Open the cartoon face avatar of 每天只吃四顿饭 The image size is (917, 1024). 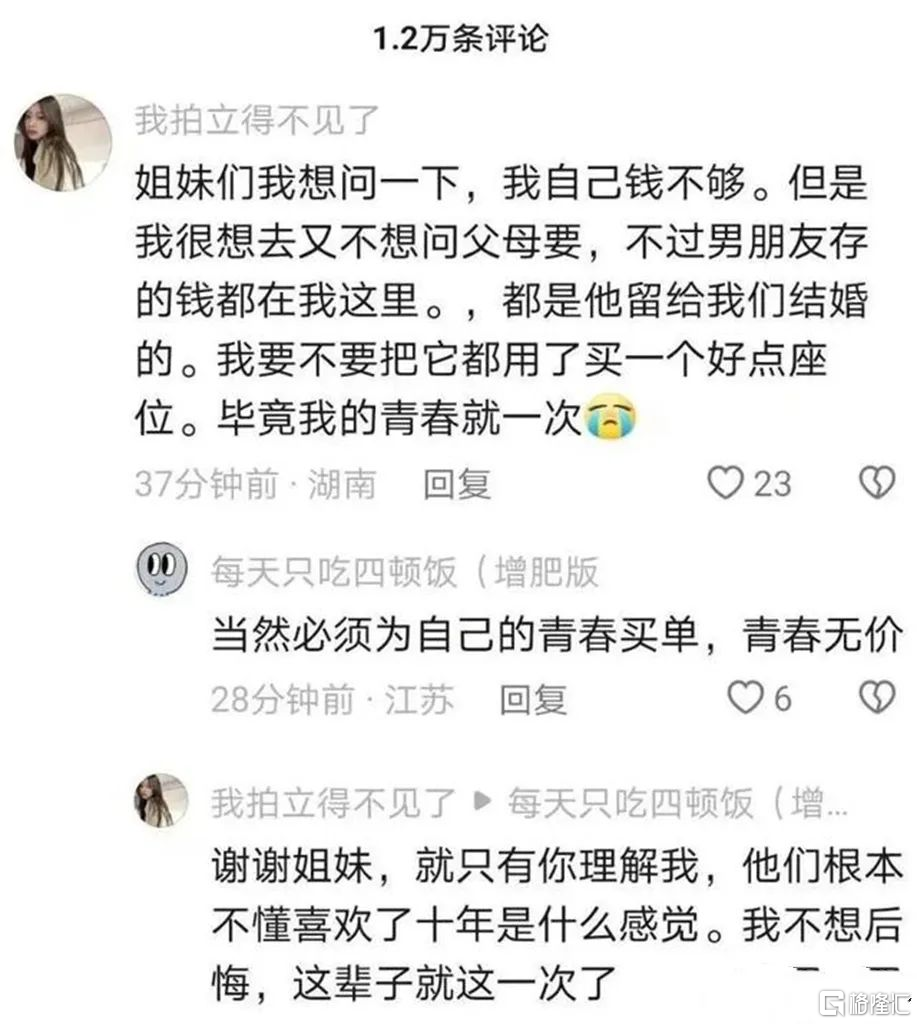point(161,568)
